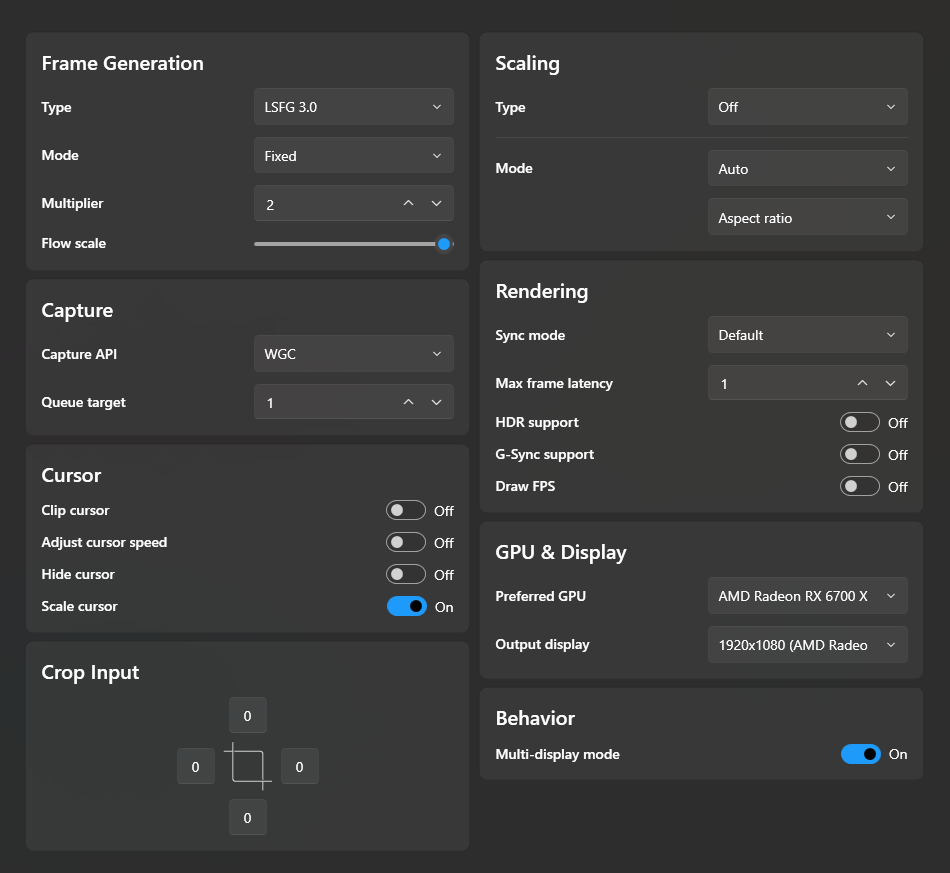Click the Crop Input heading
The width and height of the screenshot is (950, 873).
point(90,672)
